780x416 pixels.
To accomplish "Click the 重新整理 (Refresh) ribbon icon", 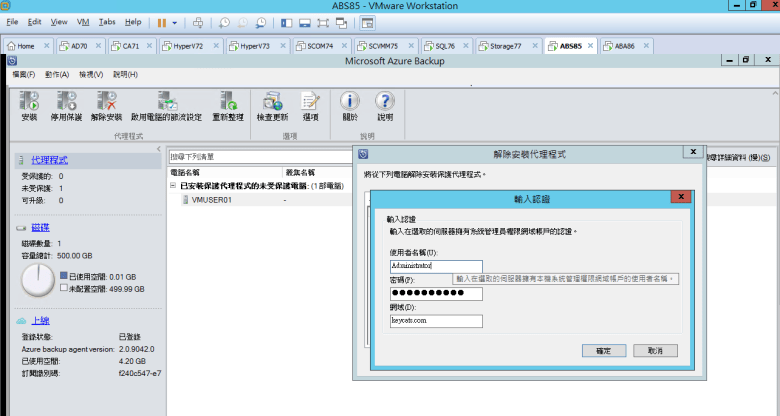I will point(228,101).
